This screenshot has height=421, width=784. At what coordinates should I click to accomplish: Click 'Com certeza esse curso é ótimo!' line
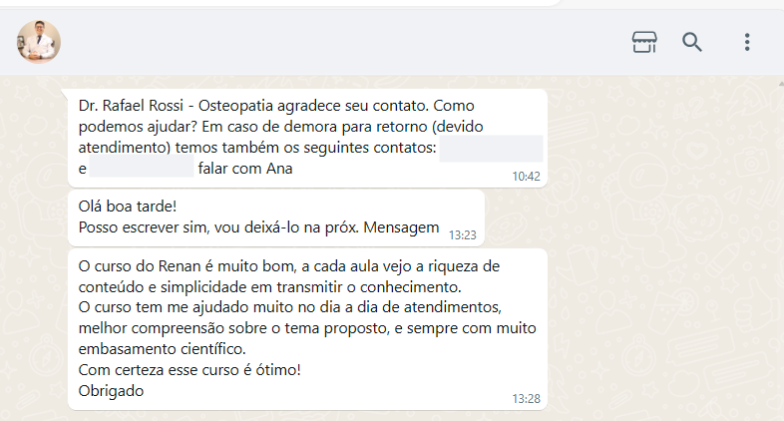[190, 370]
